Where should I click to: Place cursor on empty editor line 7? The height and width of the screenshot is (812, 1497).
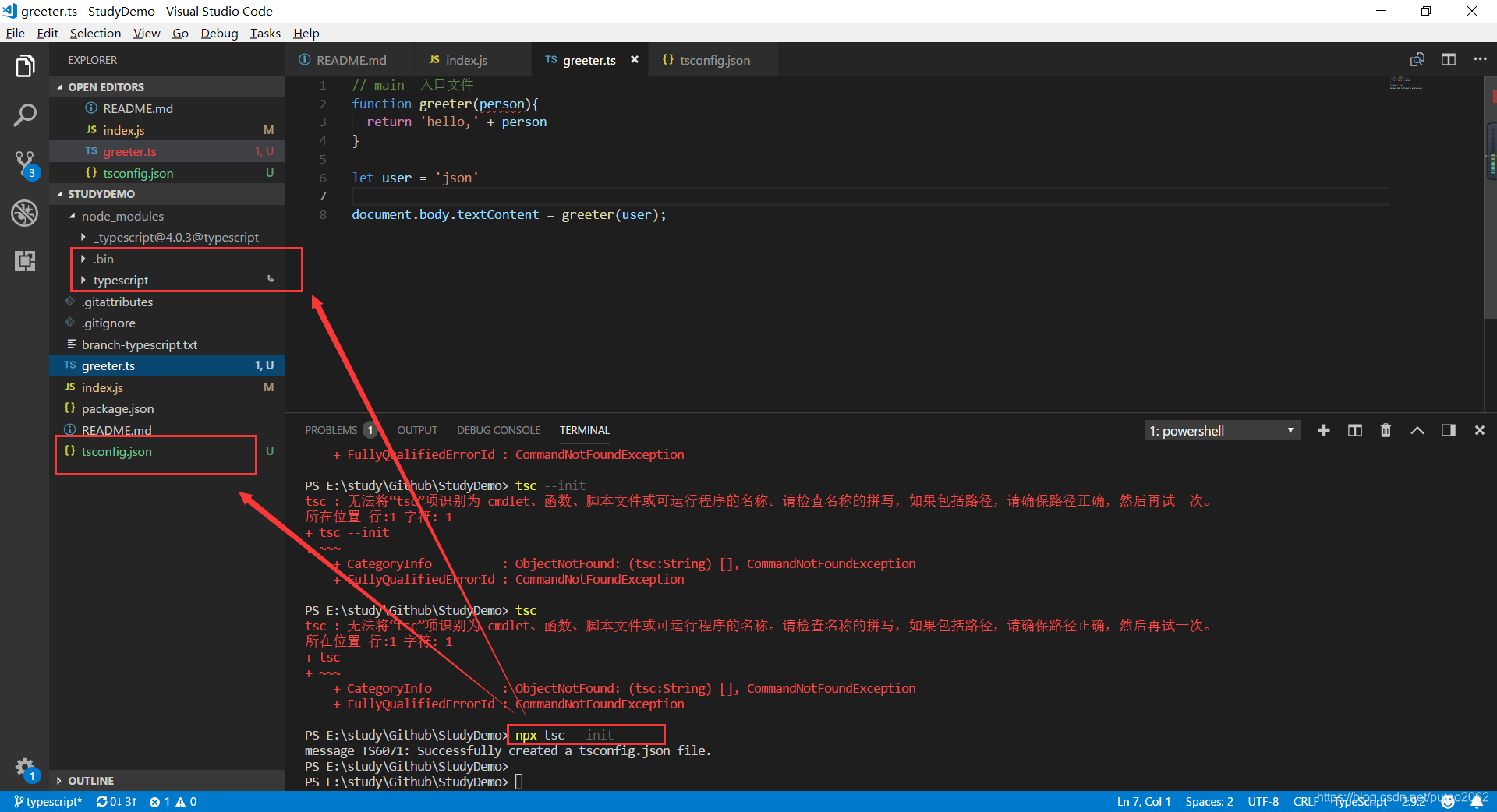tap(869, 196)
